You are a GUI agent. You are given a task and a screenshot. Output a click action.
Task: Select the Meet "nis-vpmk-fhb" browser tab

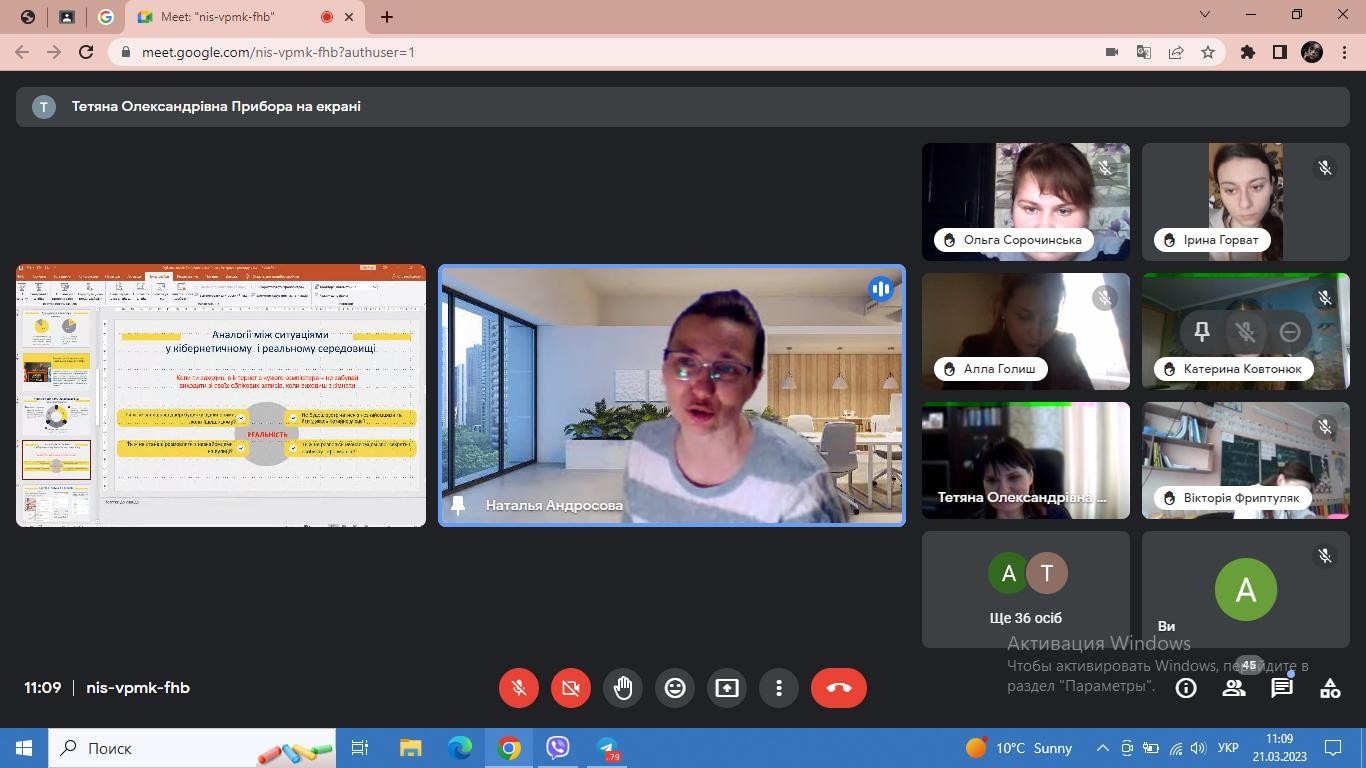tap(230, 17)
